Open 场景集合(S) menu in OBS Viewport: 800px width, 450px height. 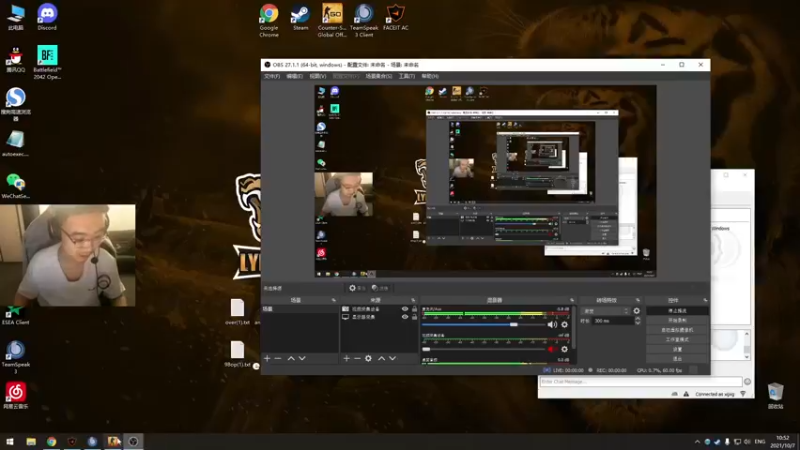tap(379, 77)
